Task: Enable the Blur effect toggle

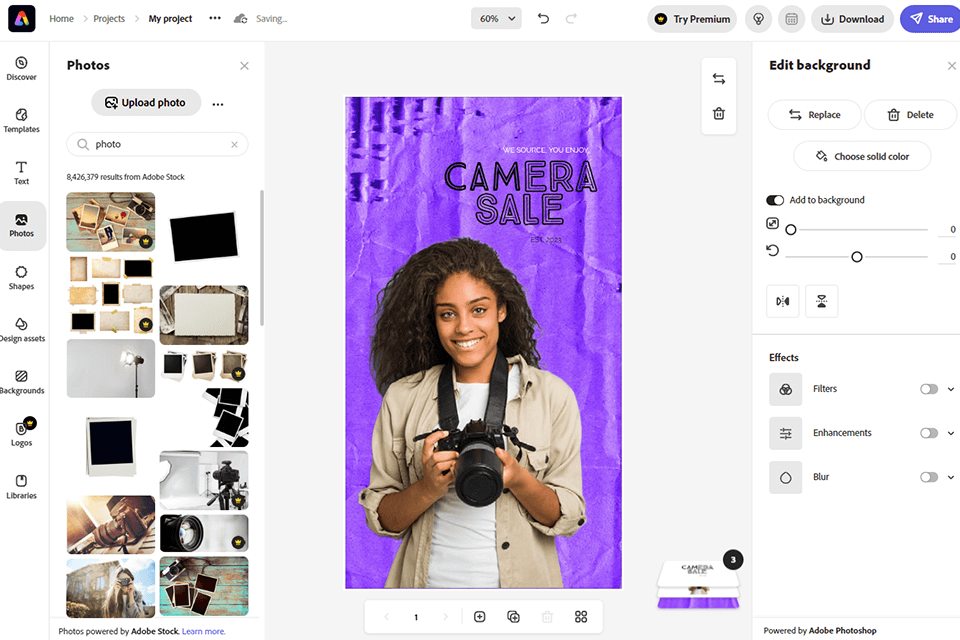Action: pos(929,477)
